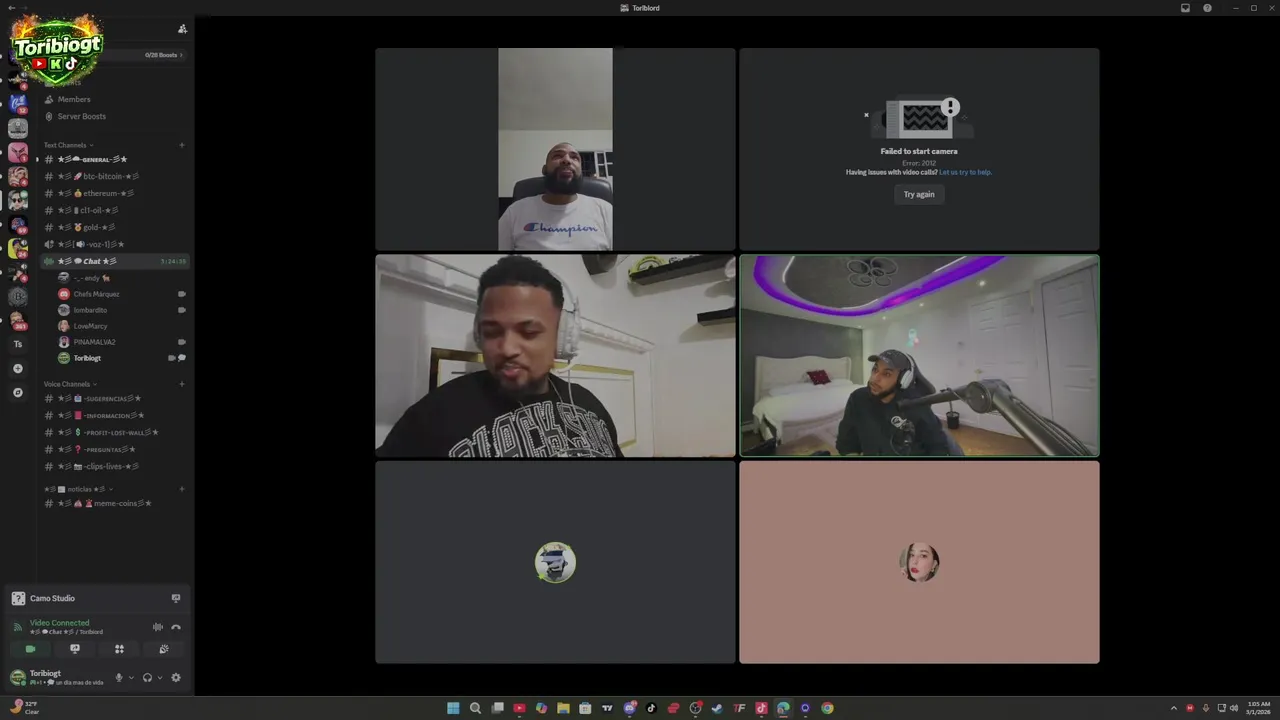Toggle noise suppression waveform icon
Screen dimensions: 1280x720
pyautogui.click(x=157, y=627)
